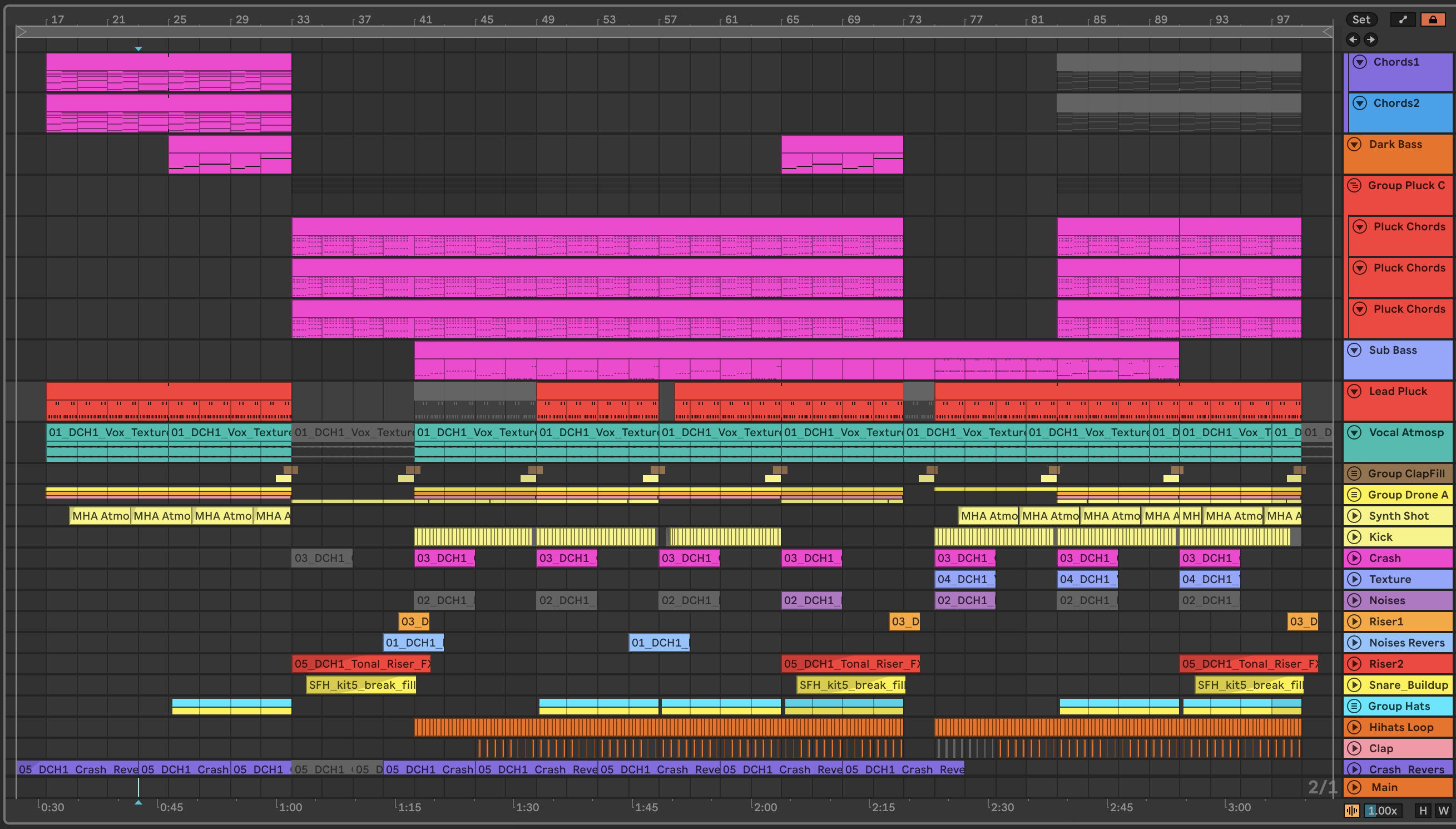1456x829 pixels.
Task: Expand the Riser2 track icon
Action: 1355,664
